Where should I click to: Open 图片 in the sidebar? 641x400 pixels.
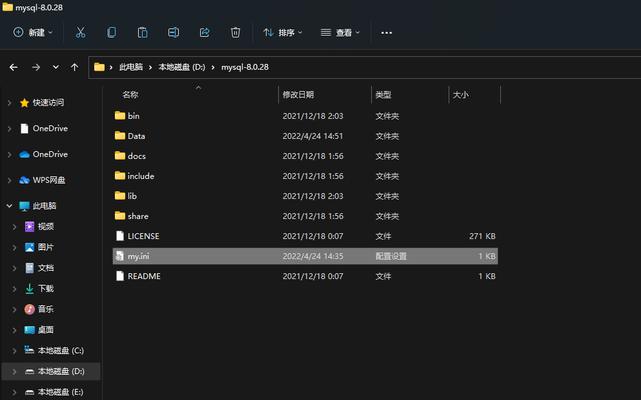pos(46,247)
